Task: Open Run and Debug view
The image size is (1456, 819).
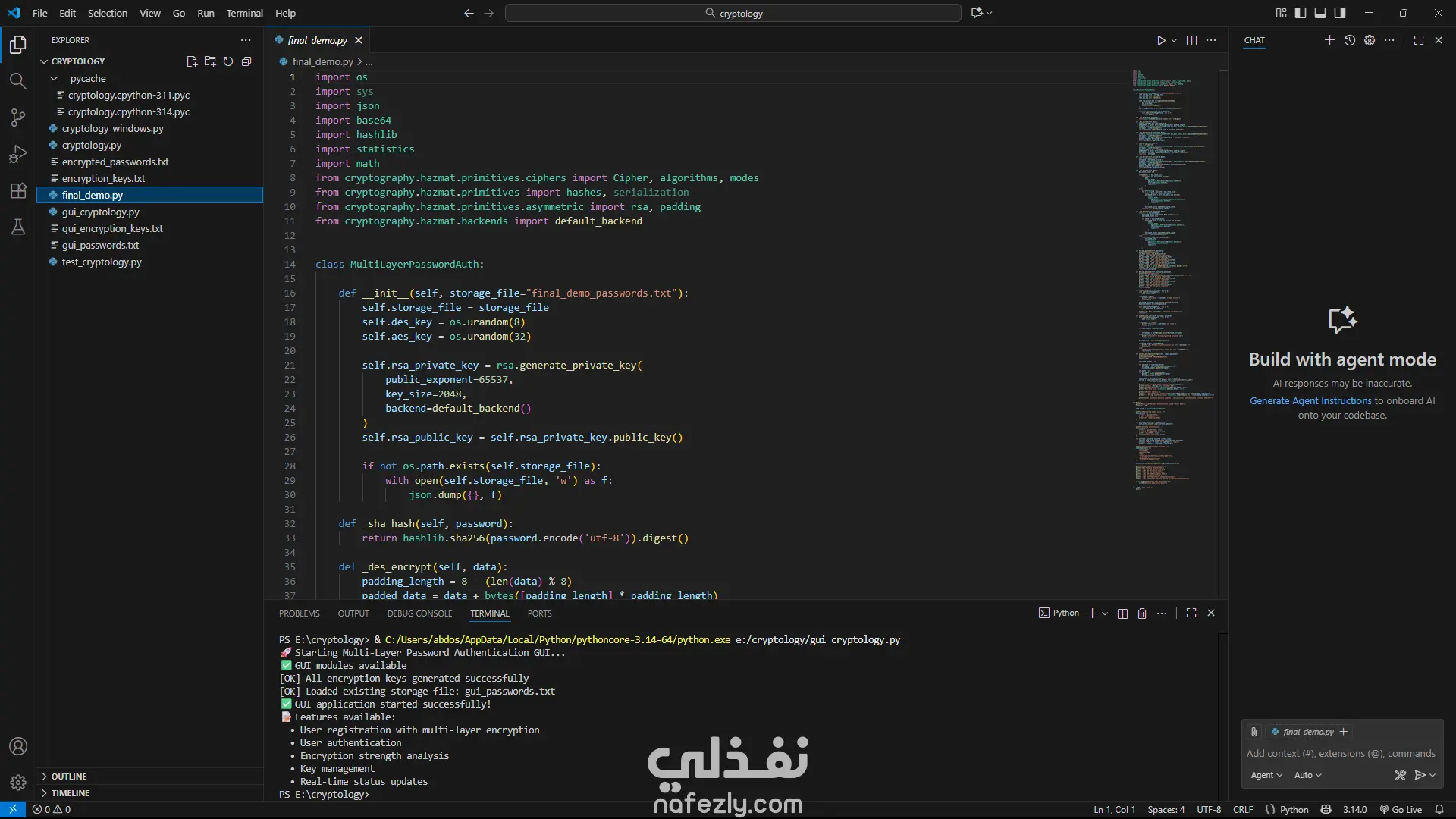Action: [17, 154]
